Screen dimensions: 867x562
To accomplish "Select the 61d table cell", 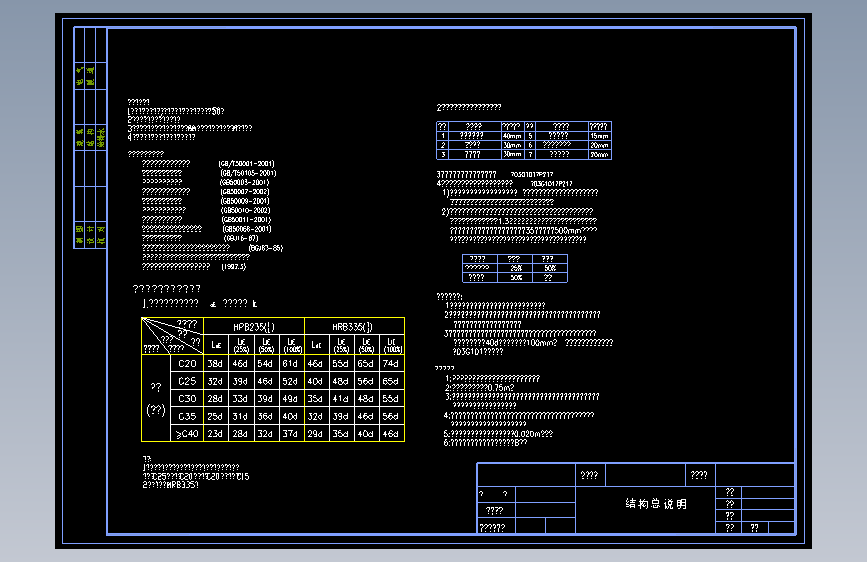I will click(290, 363).
